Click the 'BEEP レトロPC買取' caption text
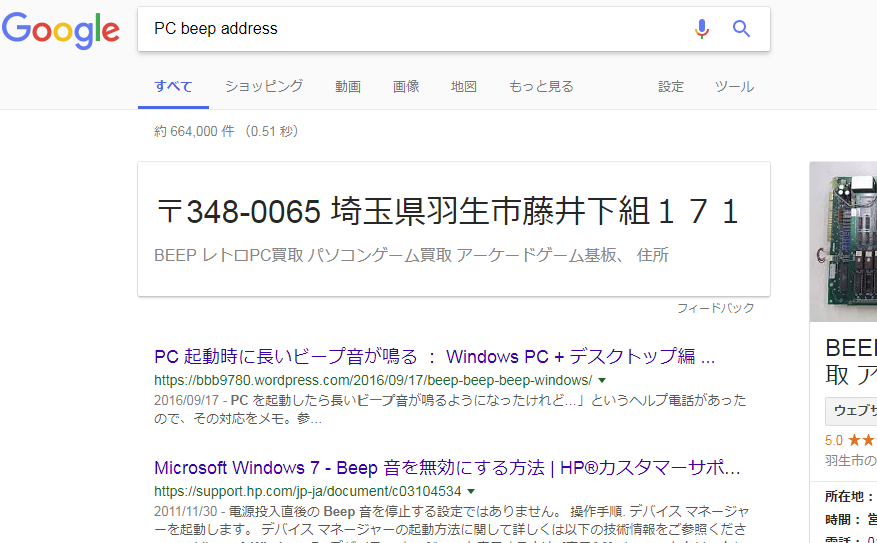This screenshot has width=877, height=543. coord(411,256)
